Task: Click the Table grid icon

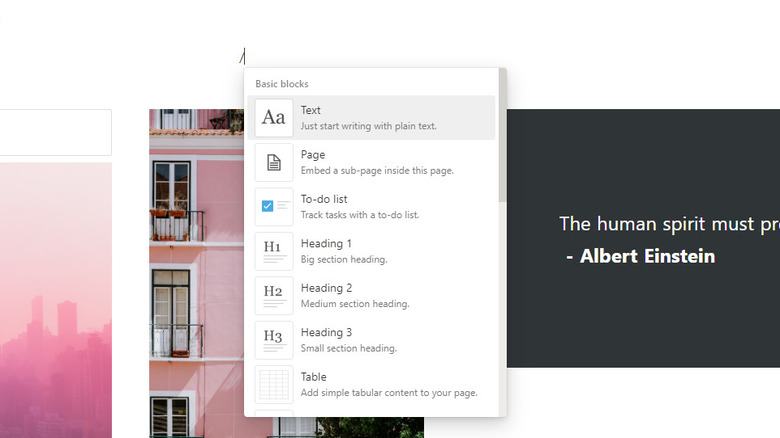Action: pos(273,384)
